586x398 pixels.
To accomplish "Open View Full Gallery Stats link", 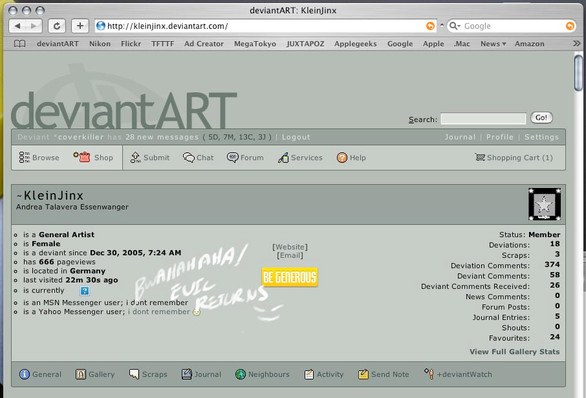I will tap(514, 352).
